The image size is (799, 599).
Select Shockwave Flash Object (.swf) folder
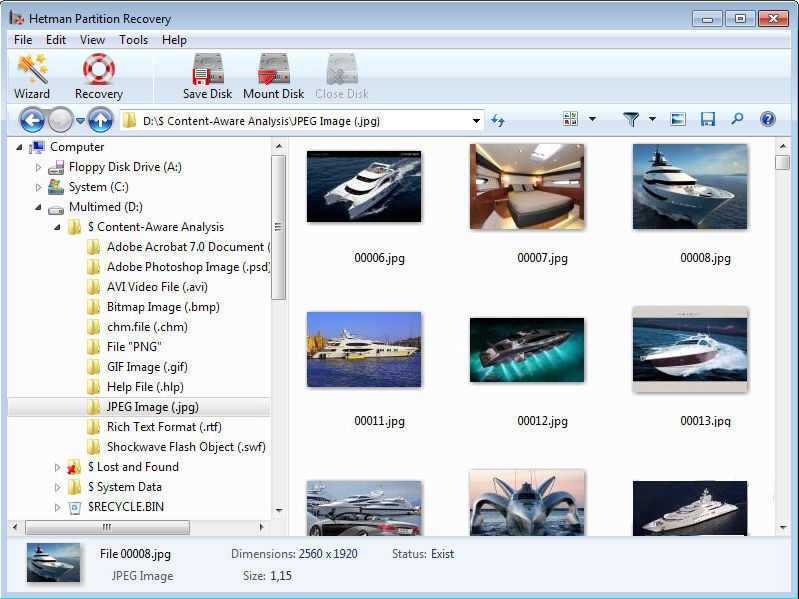click(176, 447)
